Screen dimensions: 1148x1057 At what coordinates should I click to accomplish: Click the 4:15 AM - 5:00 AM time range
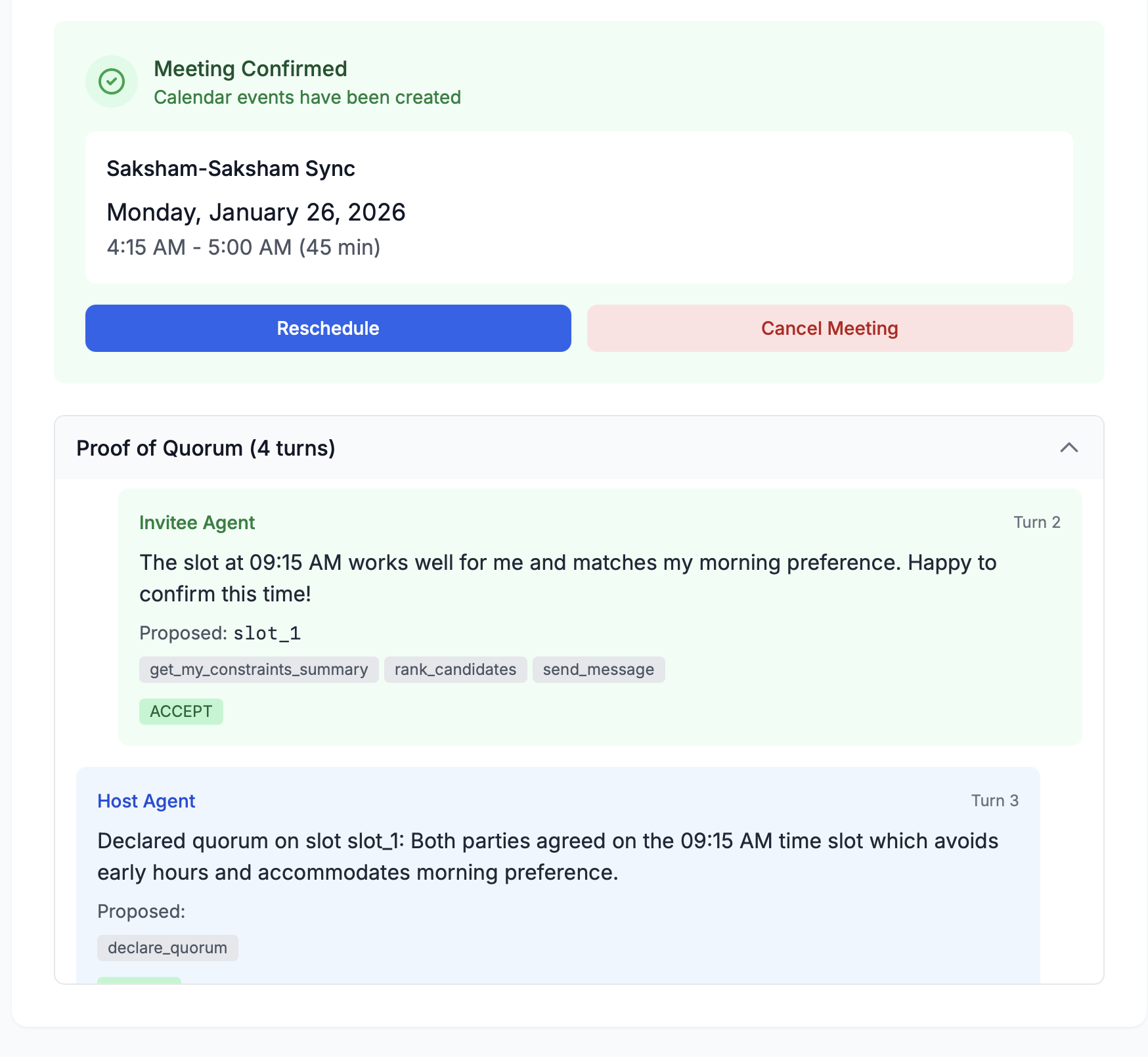pyautogui.click(x=243, y=248)
